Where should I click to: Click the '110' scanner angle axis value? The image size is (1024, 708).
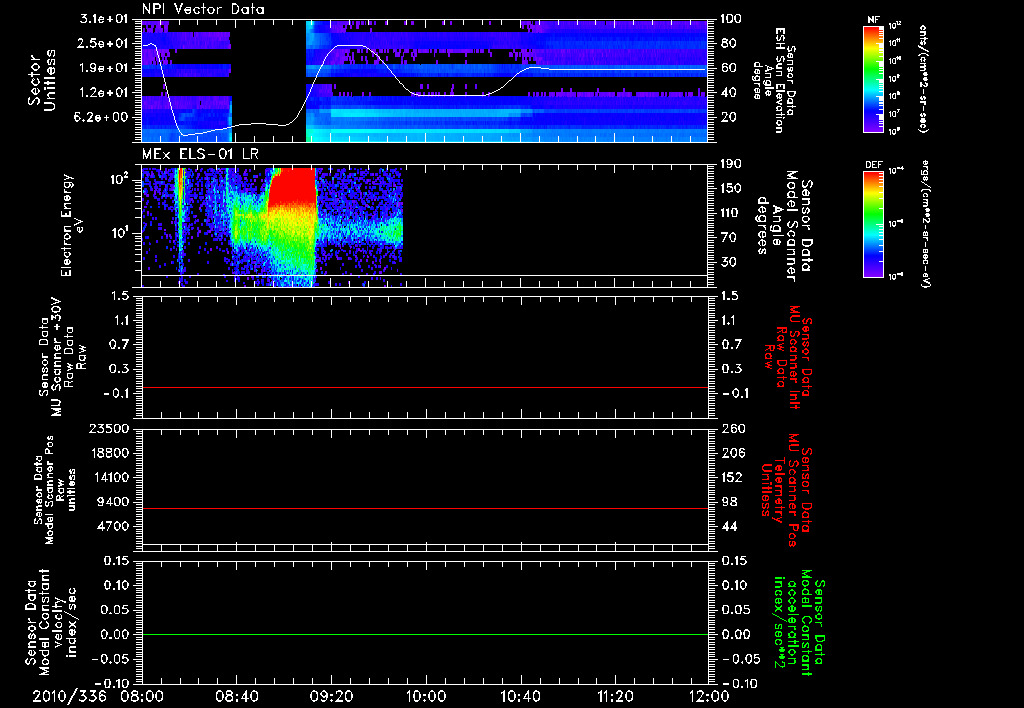731,213
